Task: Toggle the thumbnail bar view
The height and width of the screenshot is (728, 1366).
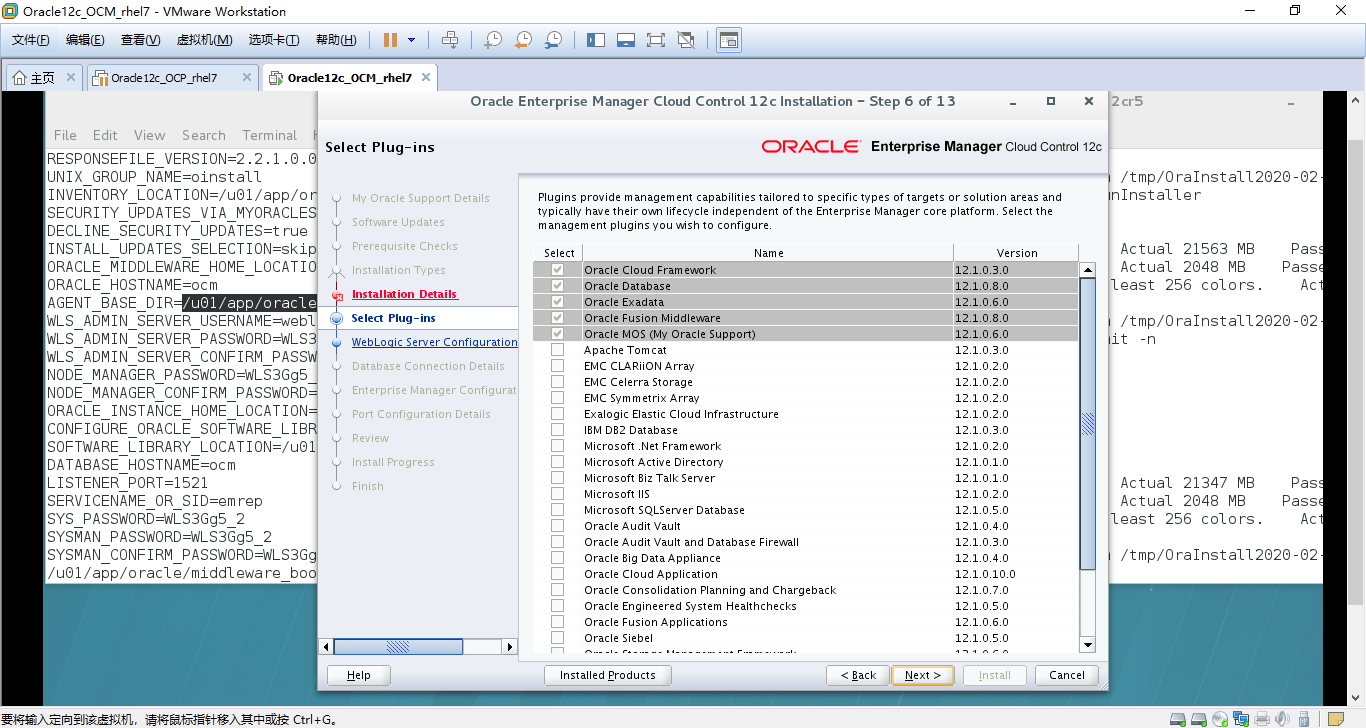Action: coord(626,40)
